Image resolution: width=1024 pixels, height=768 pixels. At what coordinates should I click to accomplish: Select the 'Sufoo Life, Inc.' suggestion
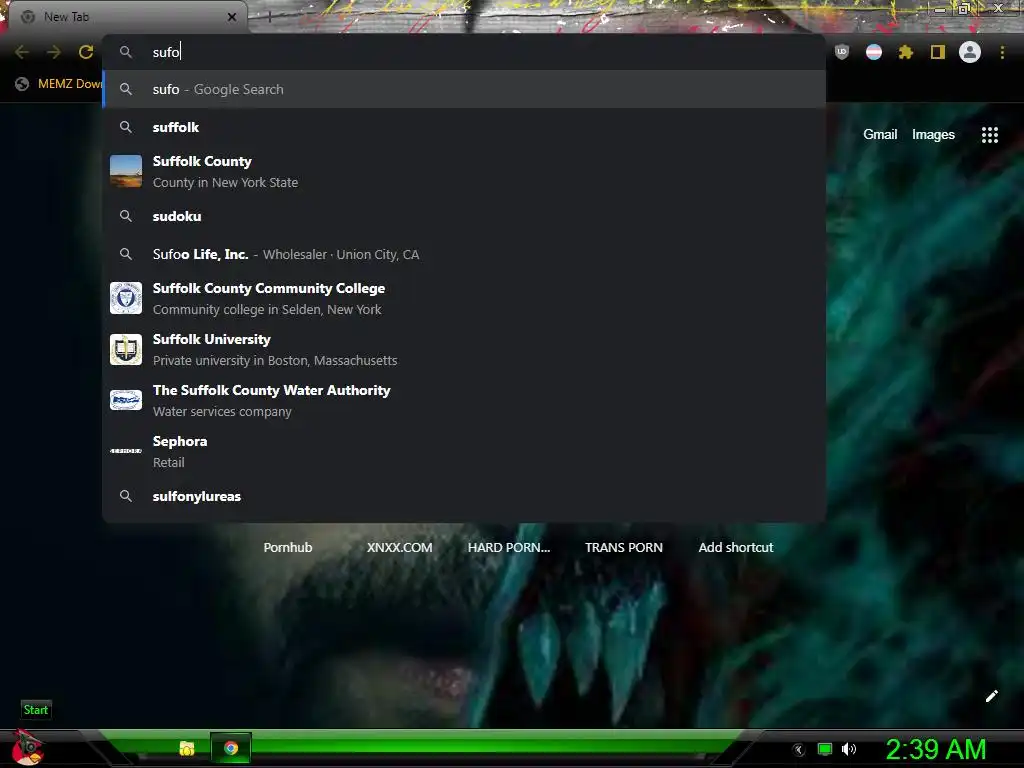click(464, 254)
